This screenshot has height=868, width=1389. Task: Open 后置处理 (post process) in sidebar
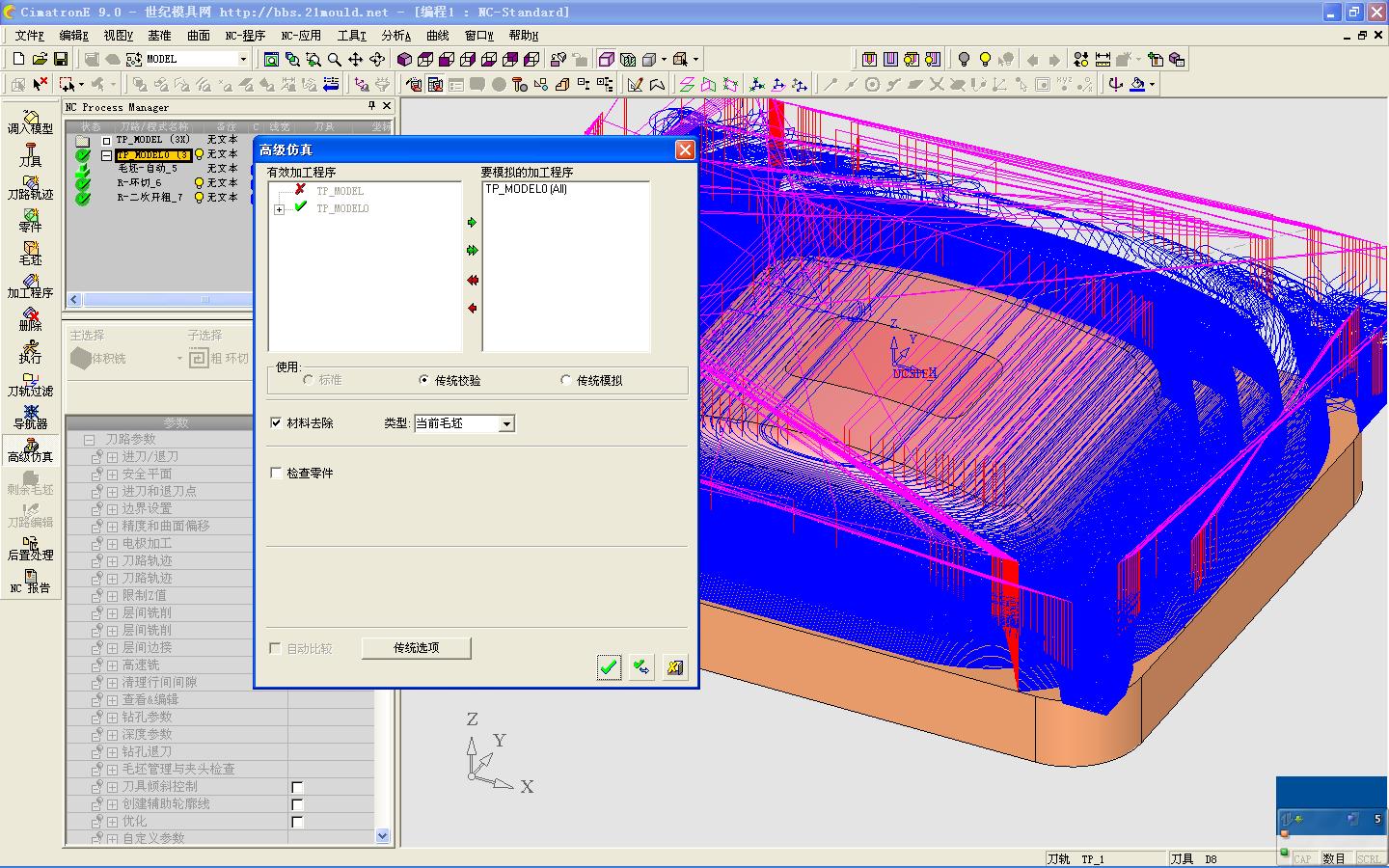click(30, 548)
